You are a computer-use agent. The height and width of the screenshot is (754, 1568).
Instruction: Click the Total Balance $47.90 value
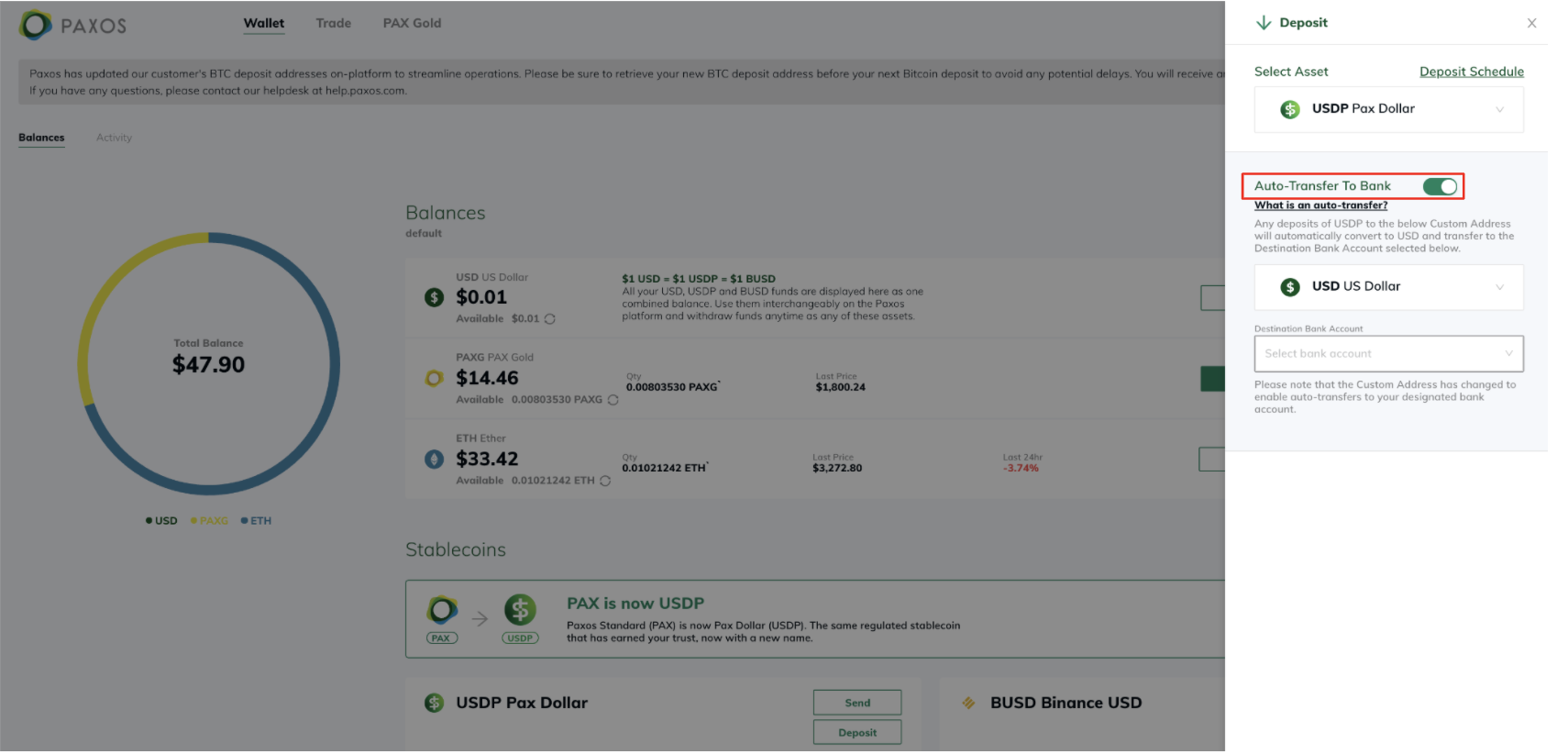coord(209,365)
